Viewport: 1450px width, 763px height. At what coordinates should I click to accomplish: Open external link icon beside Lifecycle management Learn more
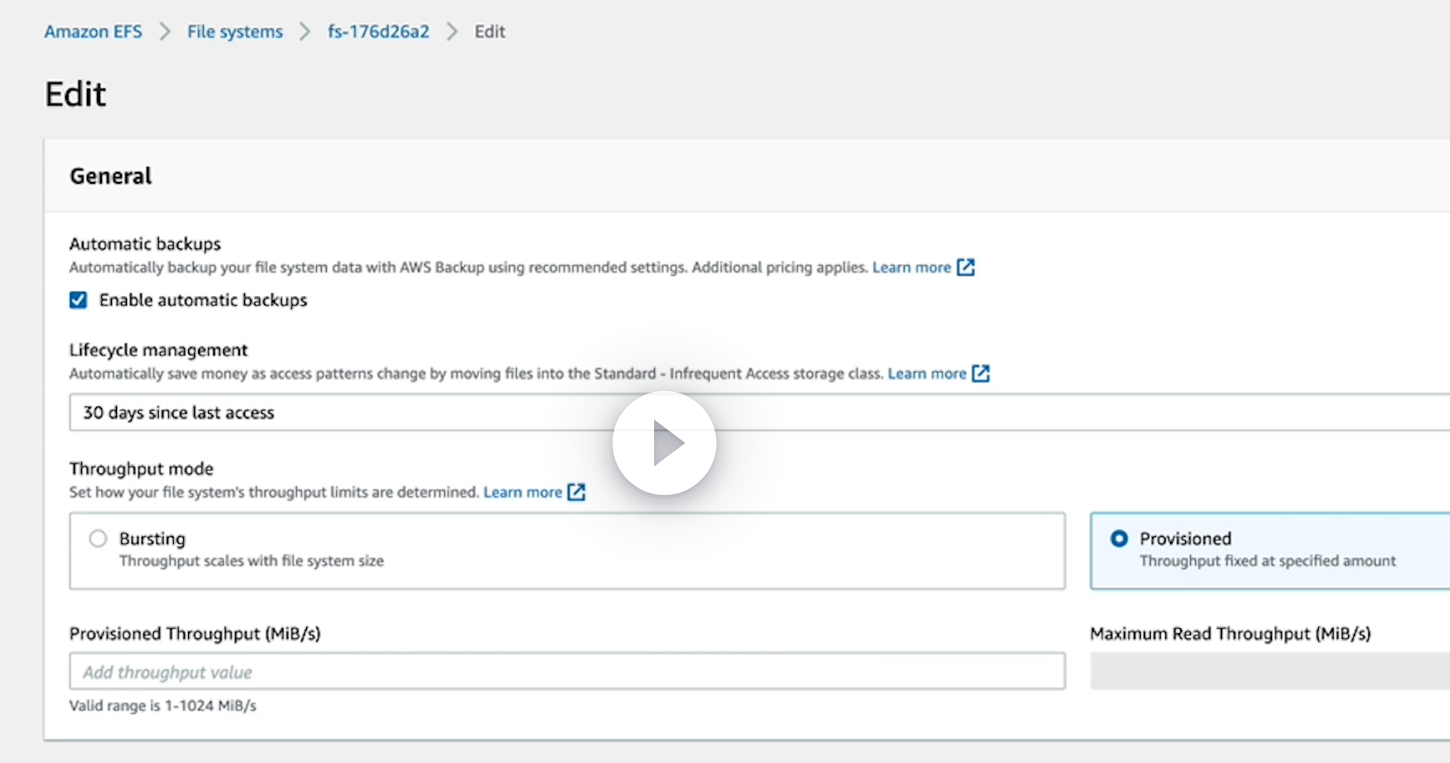pos(981,374)
